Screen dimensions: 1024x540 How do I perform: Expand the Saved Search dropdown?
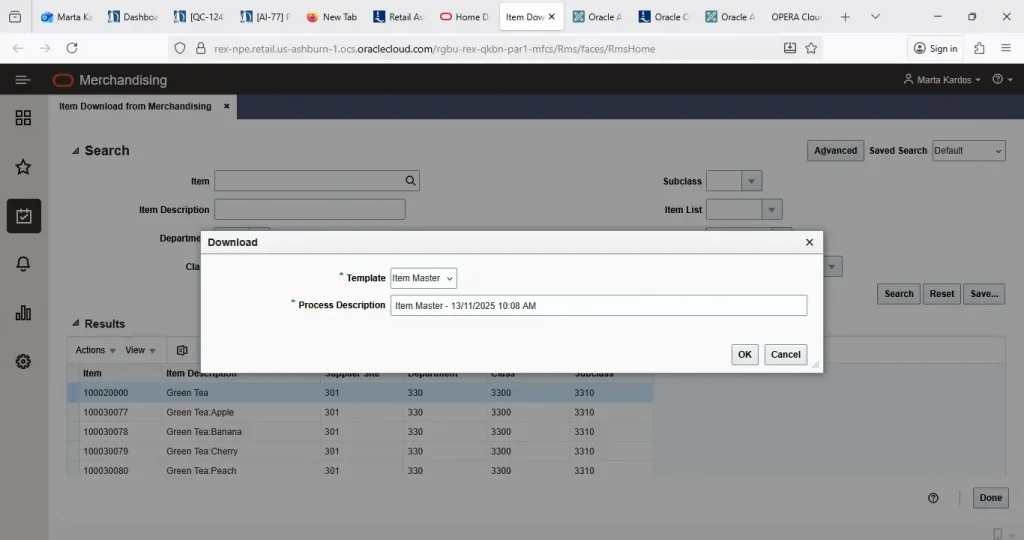click(968, 151)
